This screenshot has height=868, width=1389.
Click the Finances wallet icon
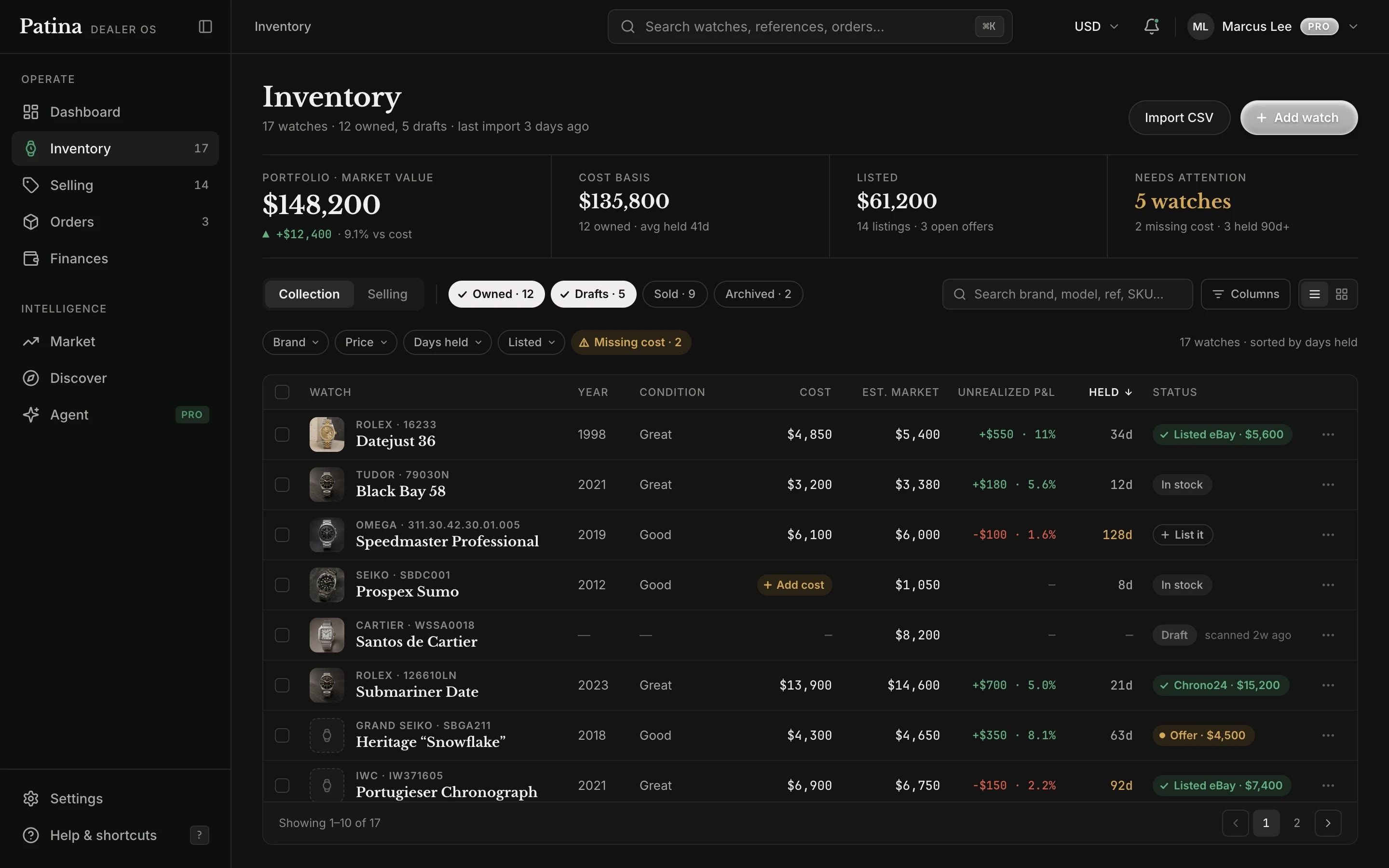tap(31, 258)
